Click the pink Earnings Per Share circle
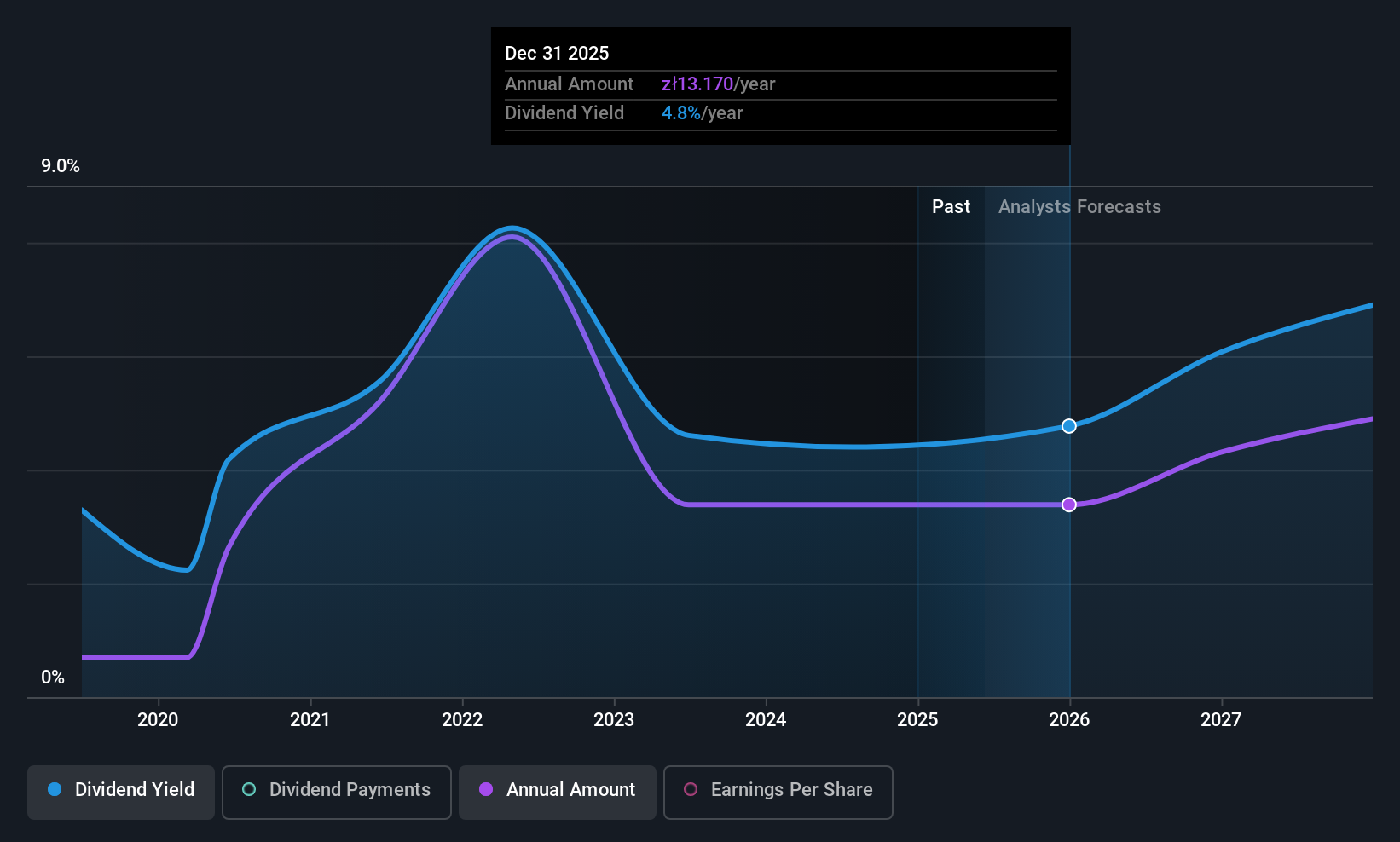The image size is (1400, 842). 691,789
